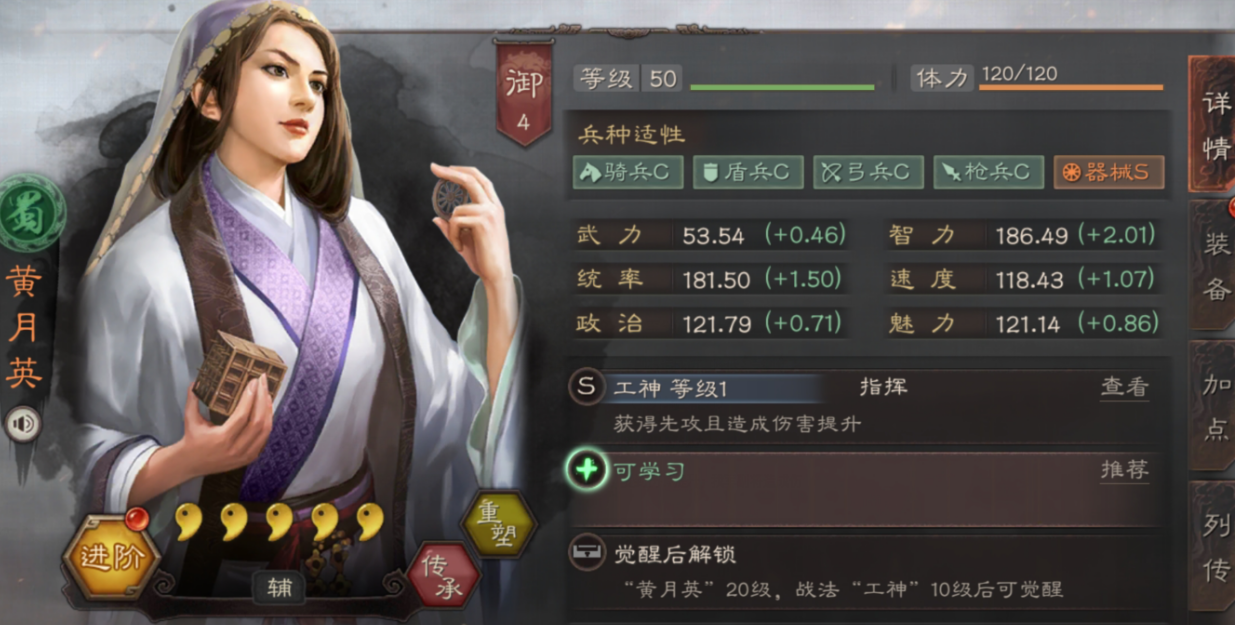
Task: Click the green plus learnable skill icon
Action: click(587, 469)
